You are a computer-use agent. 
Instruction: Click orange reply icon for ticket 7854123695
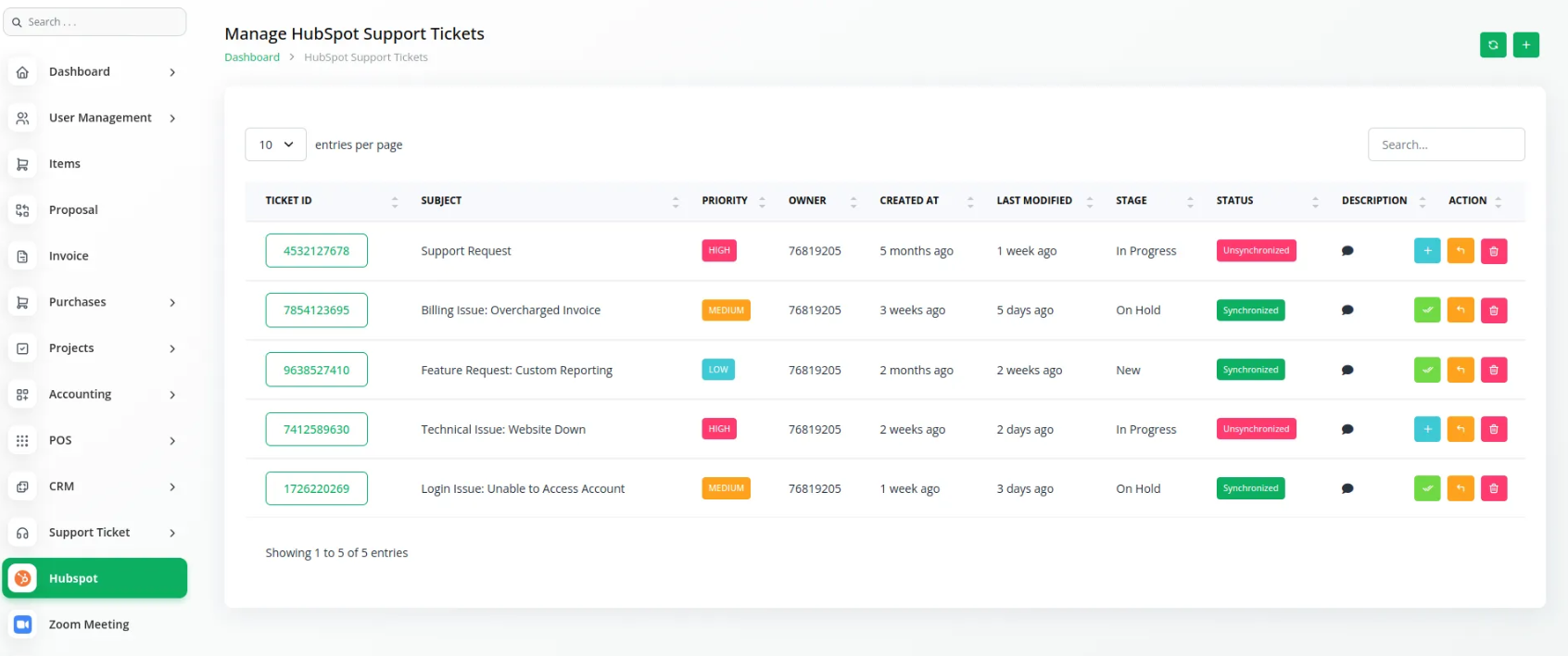[x=1461, y=310]
